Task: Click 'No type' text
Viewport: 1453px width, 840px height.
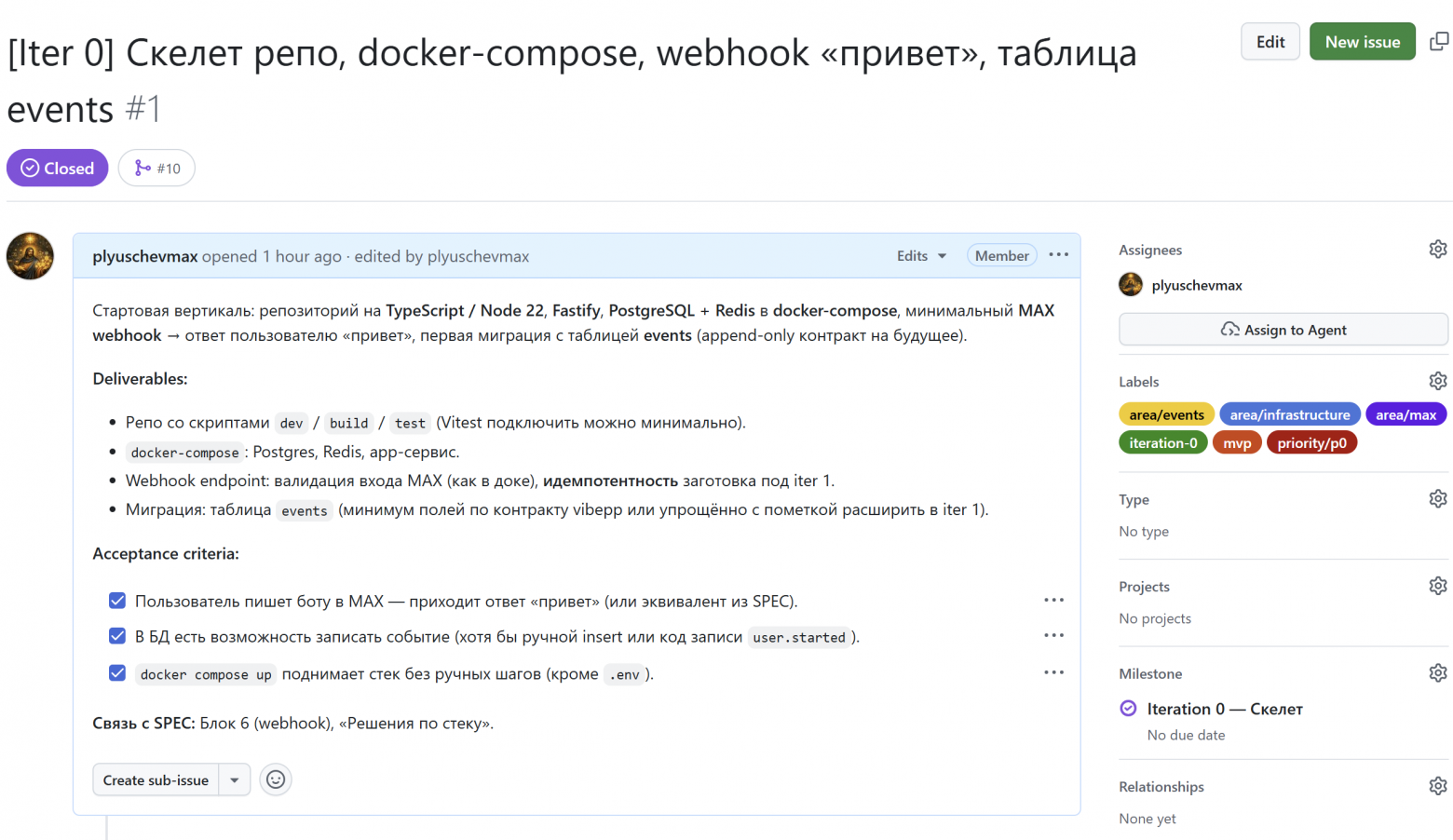Action: (x=1143, y=531)
